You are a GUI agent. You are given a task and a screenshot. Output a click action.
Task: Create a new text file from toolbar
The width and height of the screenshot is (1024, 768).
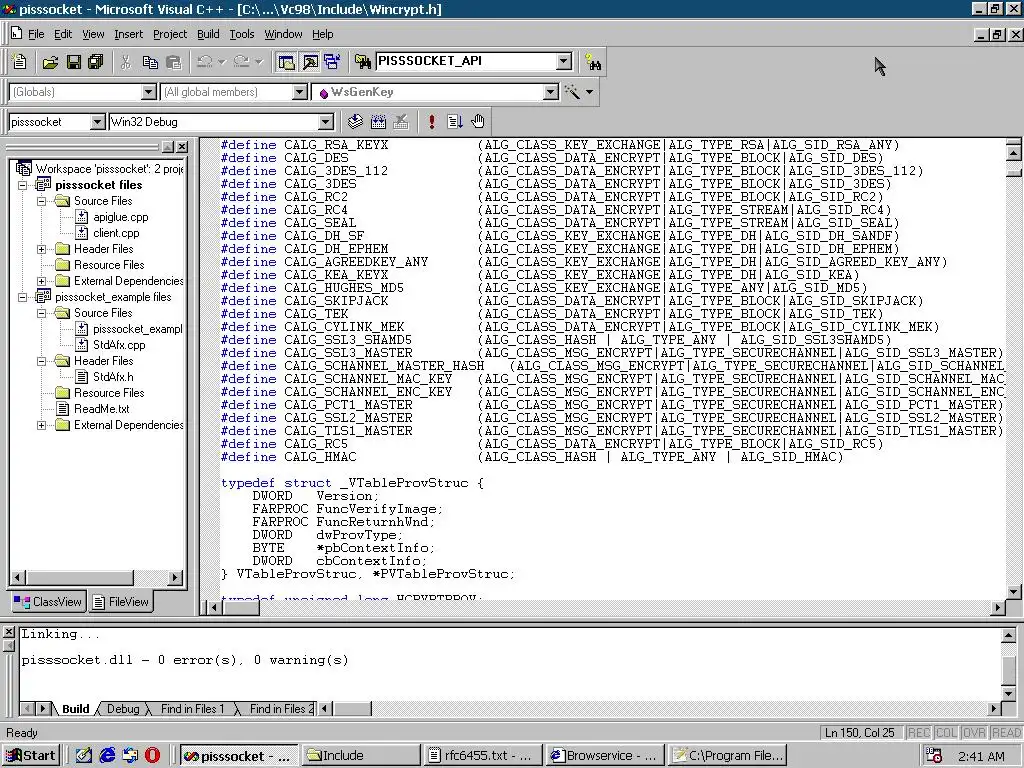(x=20, y=62)
